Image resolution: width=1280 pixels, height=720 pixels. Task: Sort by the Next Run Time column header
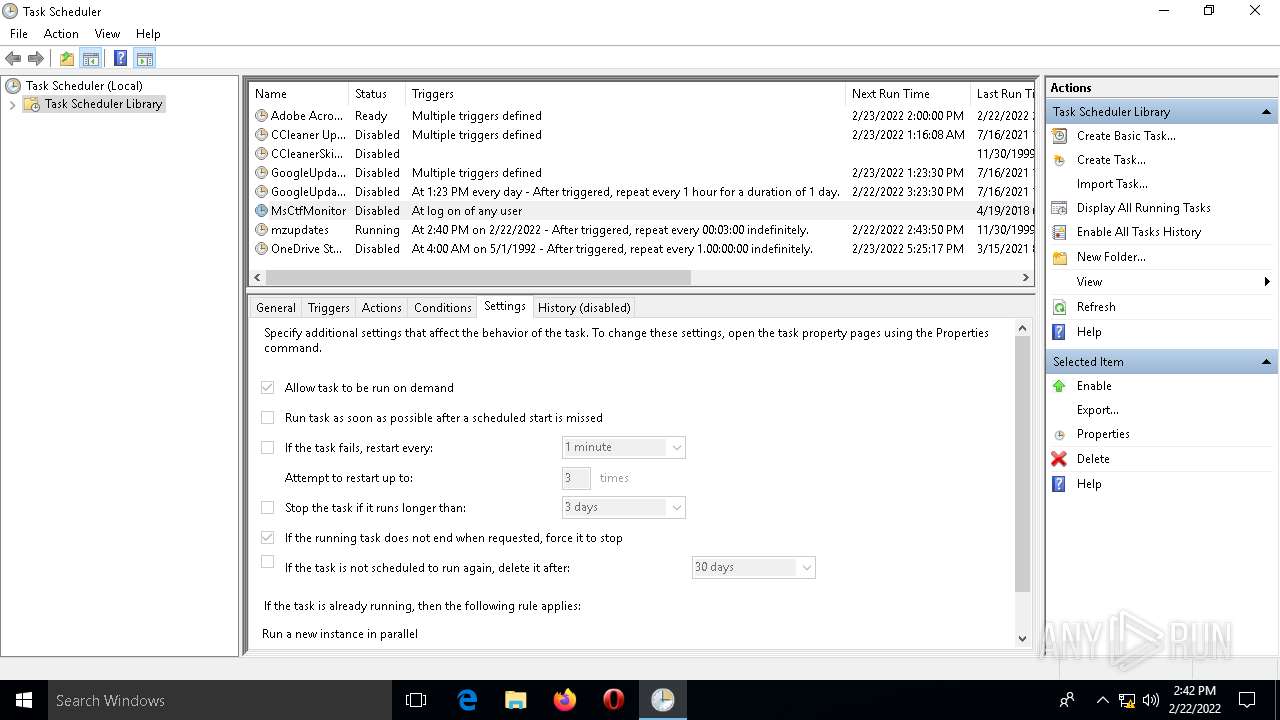click(x=907, y=94)
